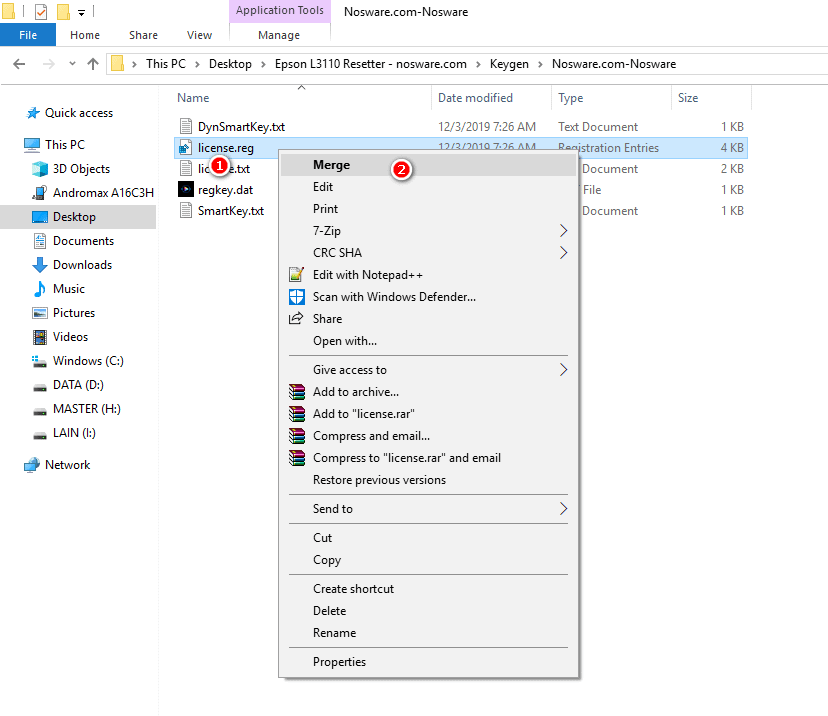828x716 pixels.
Task: Choose Delete from the context menu
Action: tap(428, 611)
